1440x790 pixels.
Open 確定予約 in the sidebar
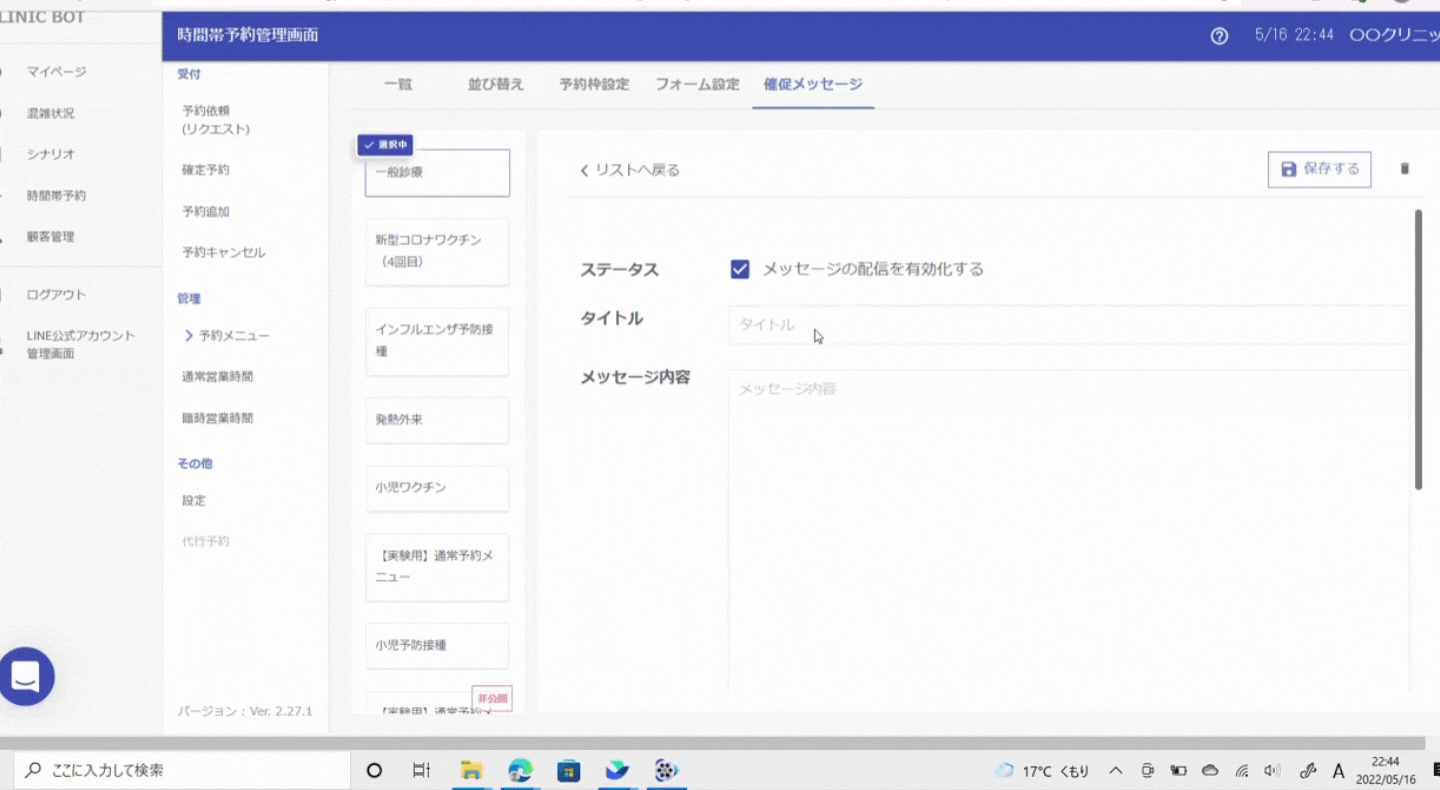point(205,170)
